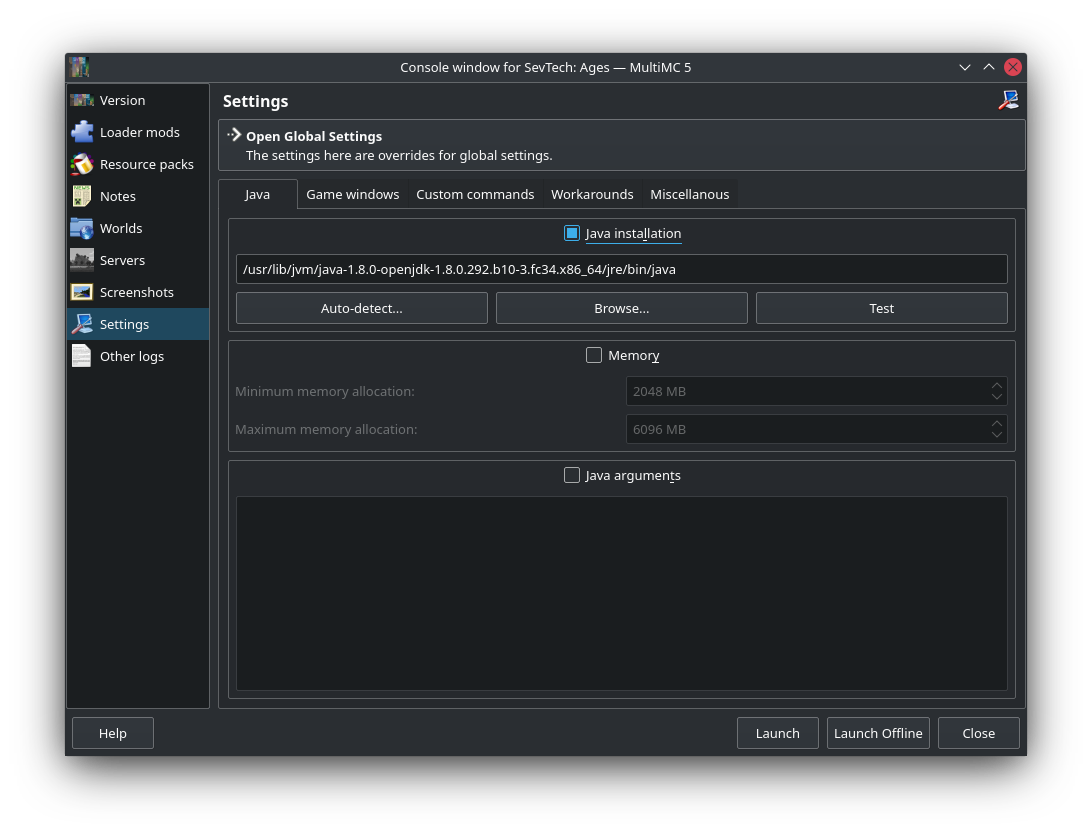The height and width of the screenshot is (833, 1092).
Task: Click the Java path input field
Action: click(621, 269)
